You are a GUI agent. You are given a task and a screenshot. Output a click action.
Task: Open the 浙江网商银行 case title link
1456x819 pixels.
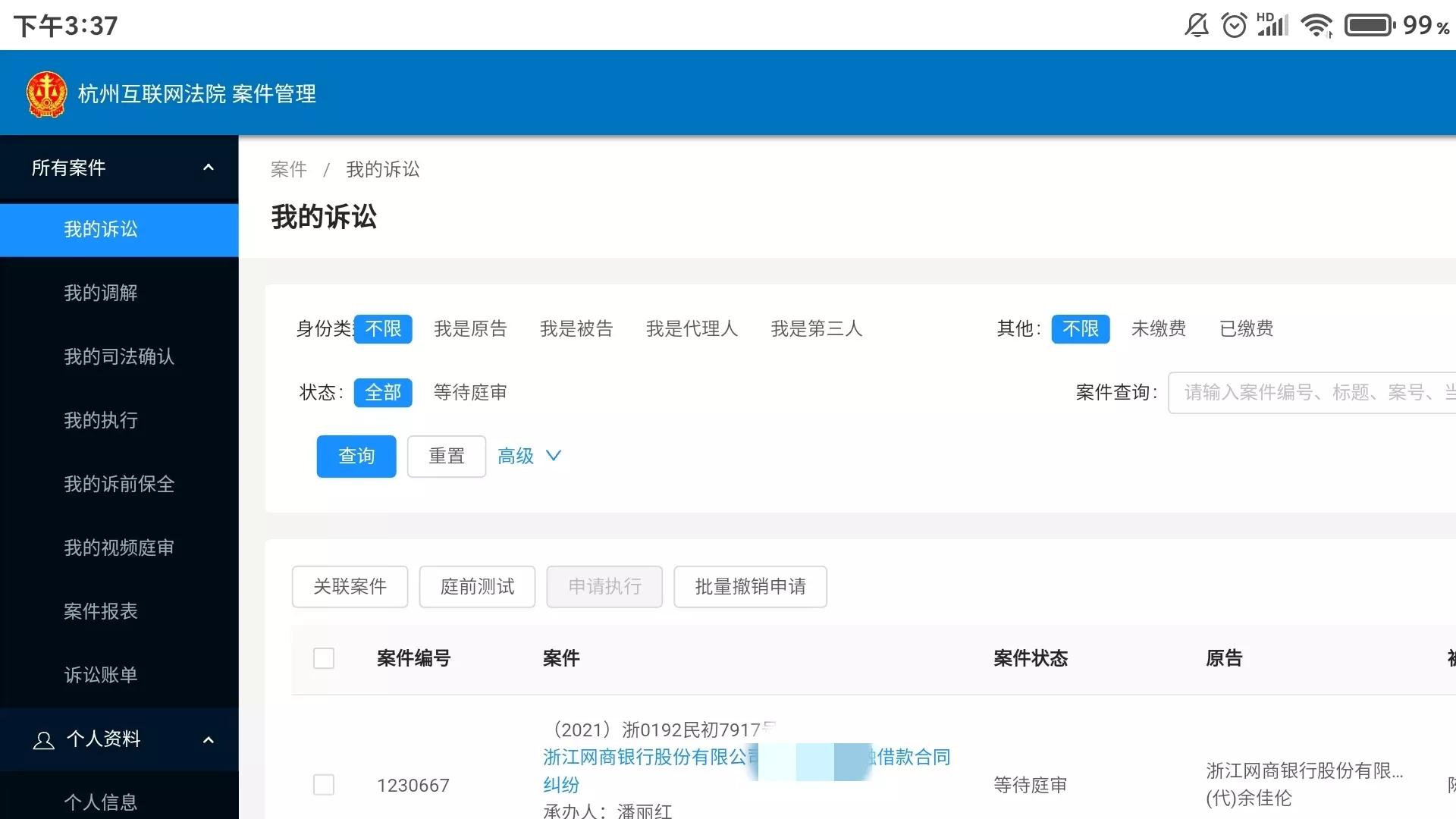(x=645, y=758)
